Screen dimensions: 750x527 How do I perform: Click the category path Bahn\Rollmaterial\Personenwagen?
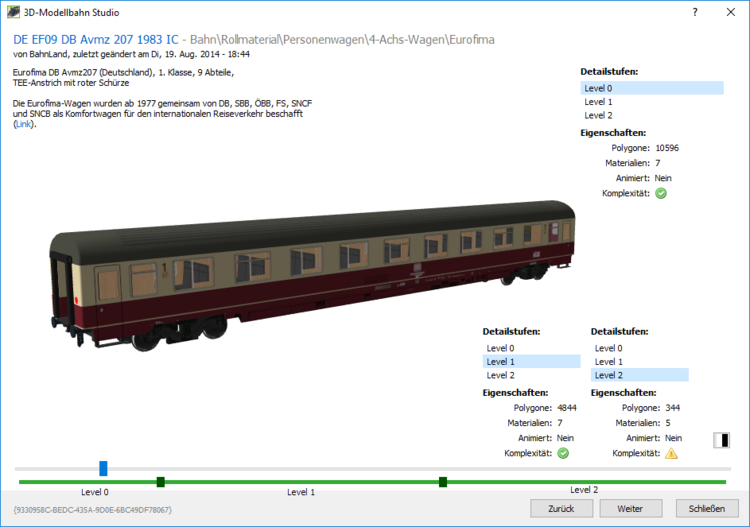pyautogui.click(x=342, y=40)
